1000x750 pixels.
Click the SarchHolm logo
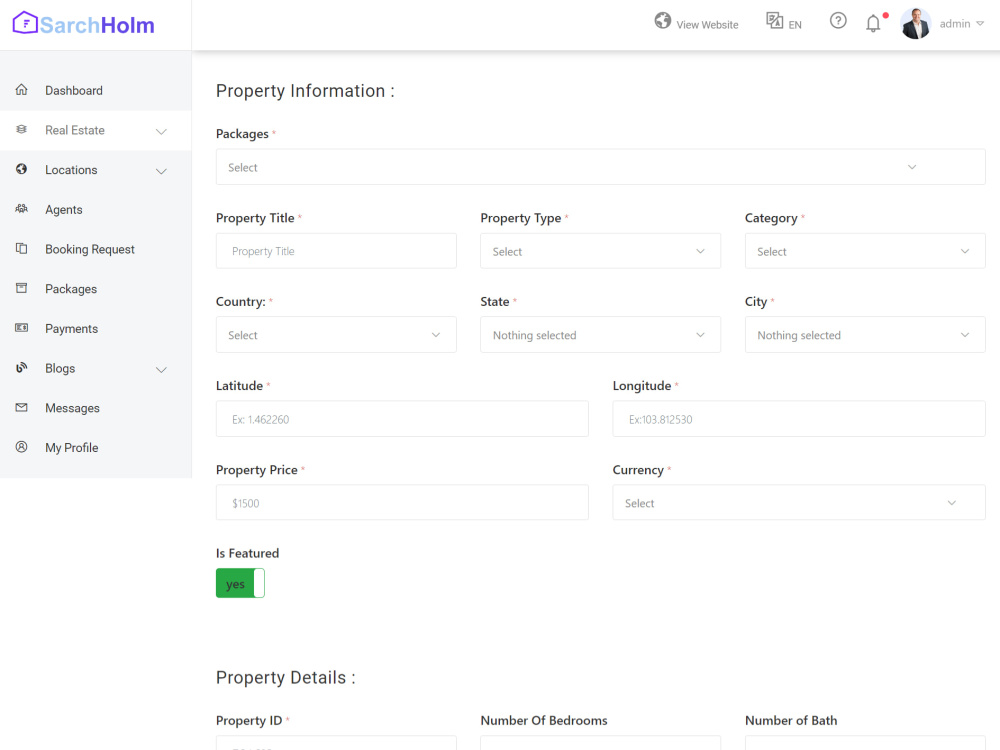(x=84, y=24)
